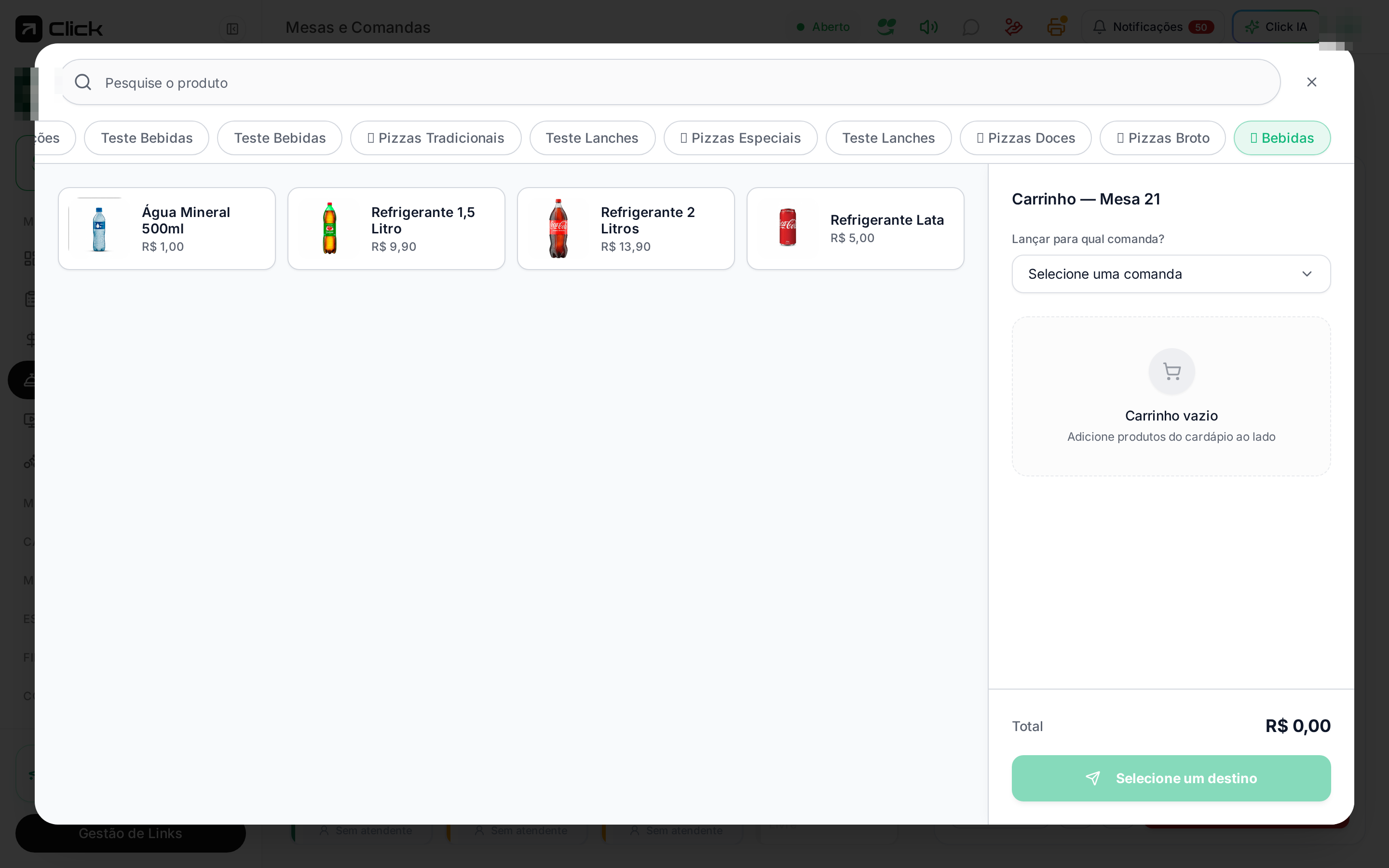Viewport: 1389px width, 868px height.
Task: Click the Refrigerante 2 Litros bottle image
Action: [558, 229]
